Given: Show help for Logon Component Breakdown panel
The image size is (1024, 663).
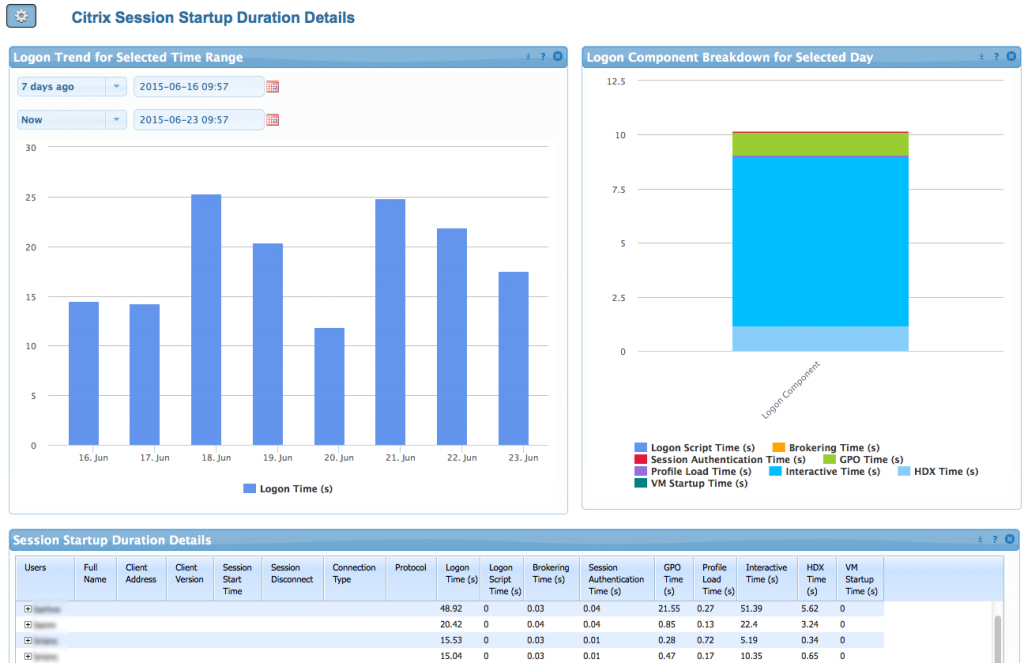Looking at the screenshot, I should pos(996,57).
